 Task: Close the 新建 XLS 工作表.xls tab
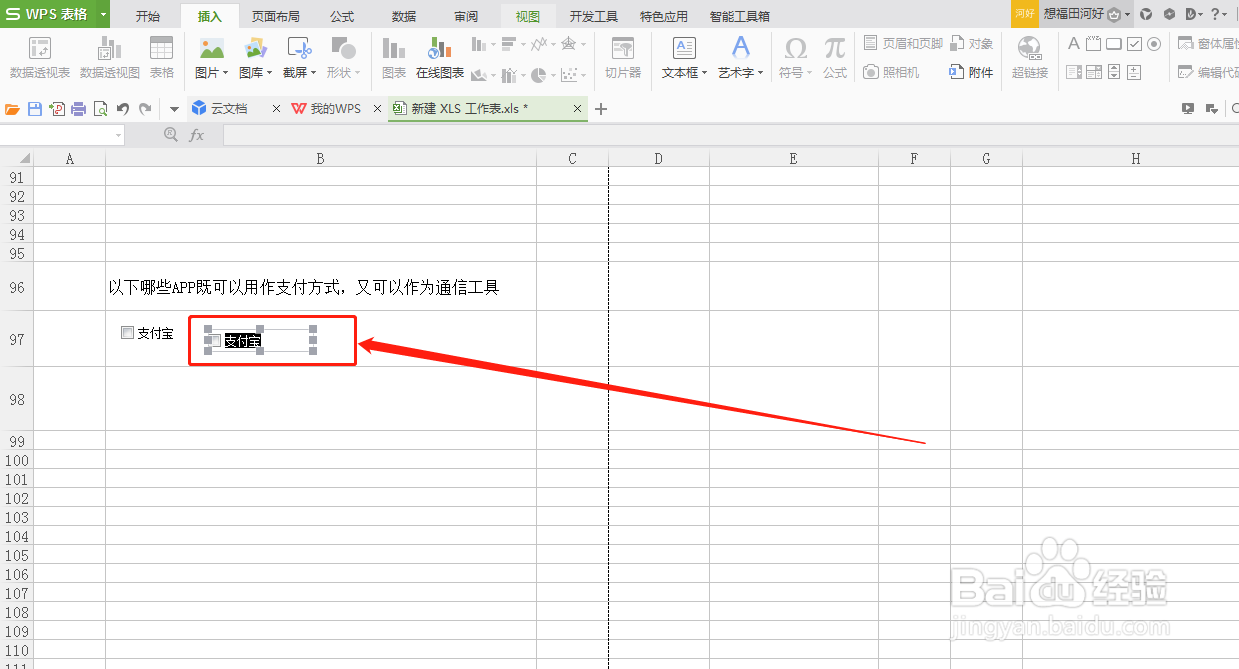coord(577,109)
